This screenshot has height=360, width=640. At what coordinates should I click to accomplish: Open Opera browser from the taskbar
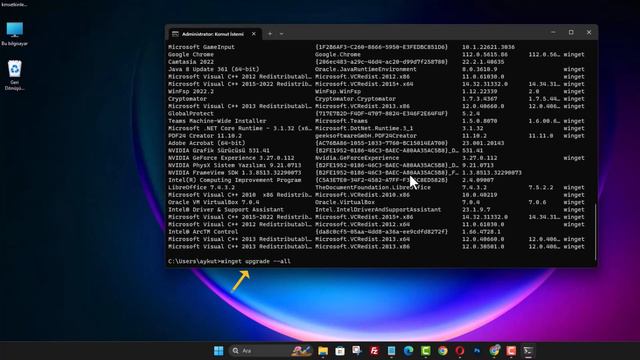[x=460, y=351]
